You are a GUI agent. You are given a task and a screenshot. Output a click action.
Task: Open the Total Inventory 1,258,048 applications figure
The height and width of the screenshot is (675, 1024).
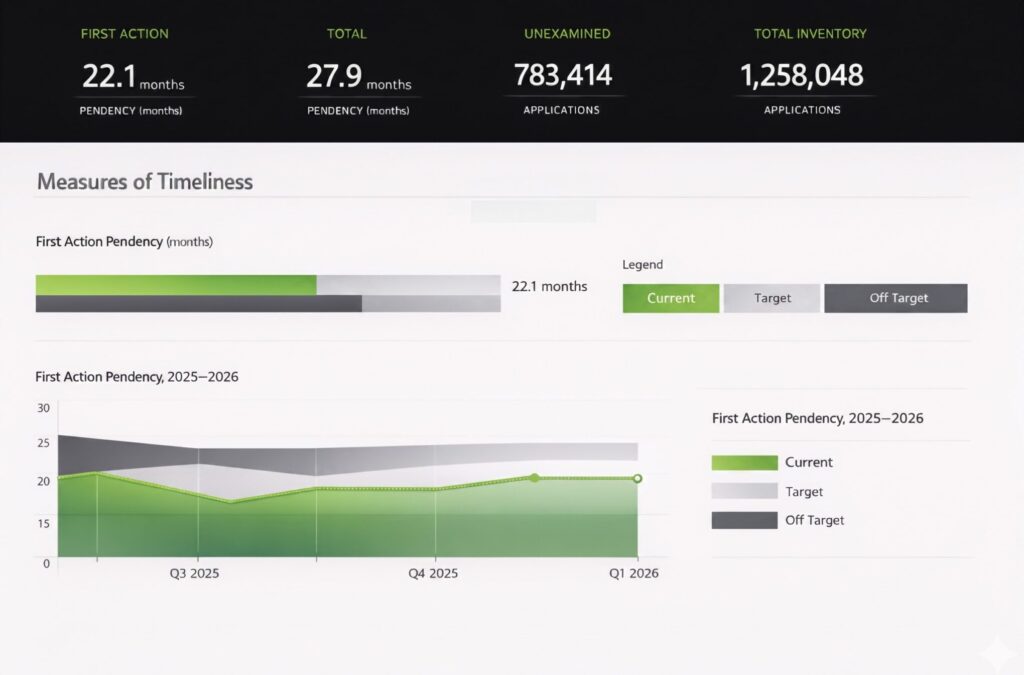(x=801, y=75)
